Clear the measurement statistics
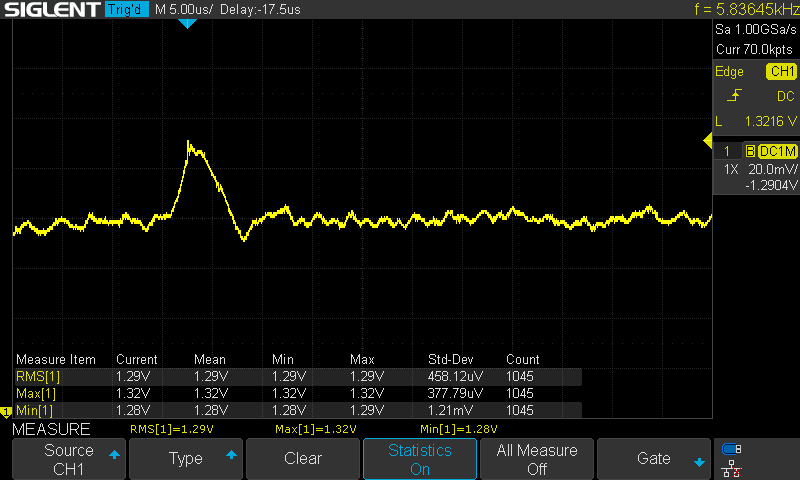The height and width of the screenshot is (480, 800). [x=303, y=459]
